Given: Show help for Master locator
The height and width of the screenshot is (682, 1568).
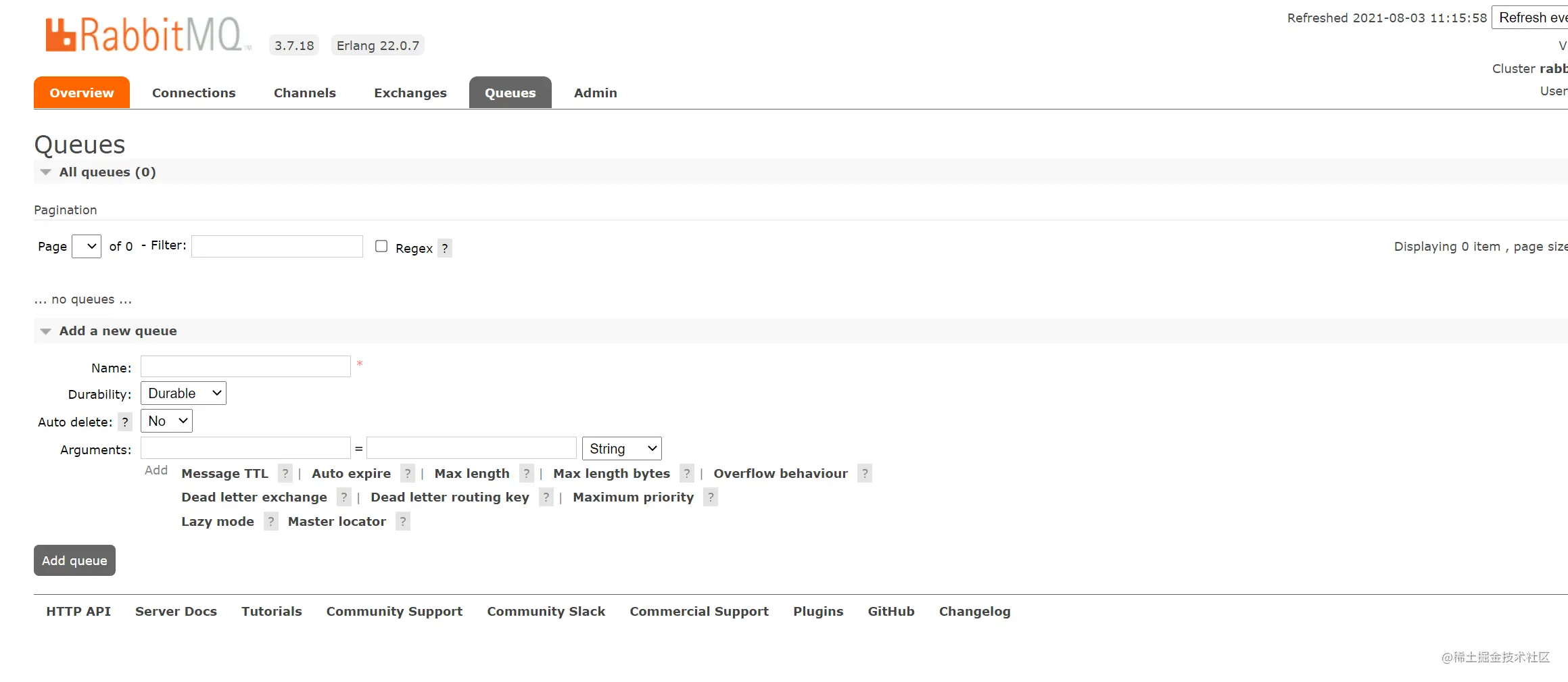Looking at the screenshot, I should (x=403, y=521).
